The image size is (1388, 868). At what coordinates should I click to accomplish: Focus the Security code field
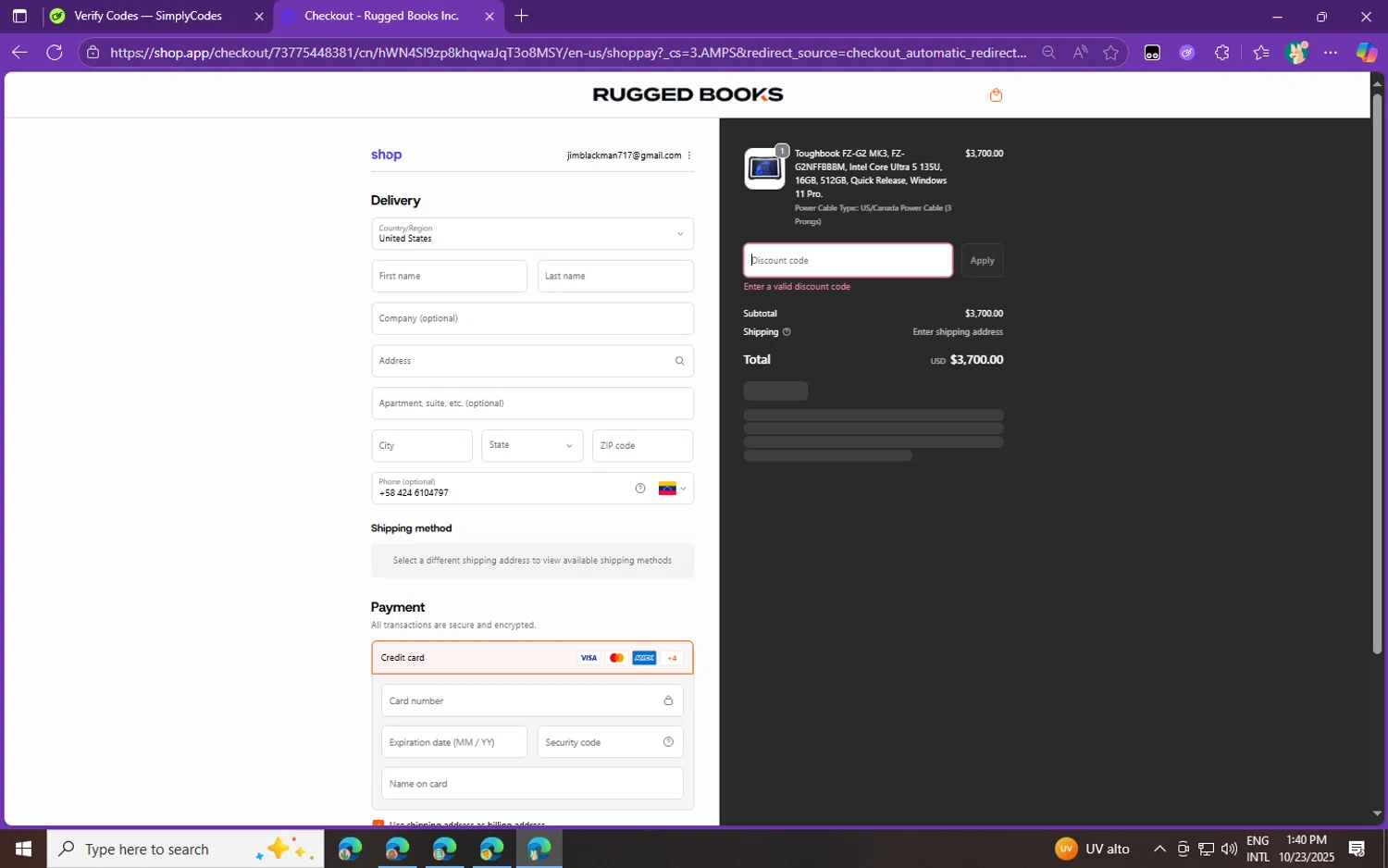pos(610,742)
